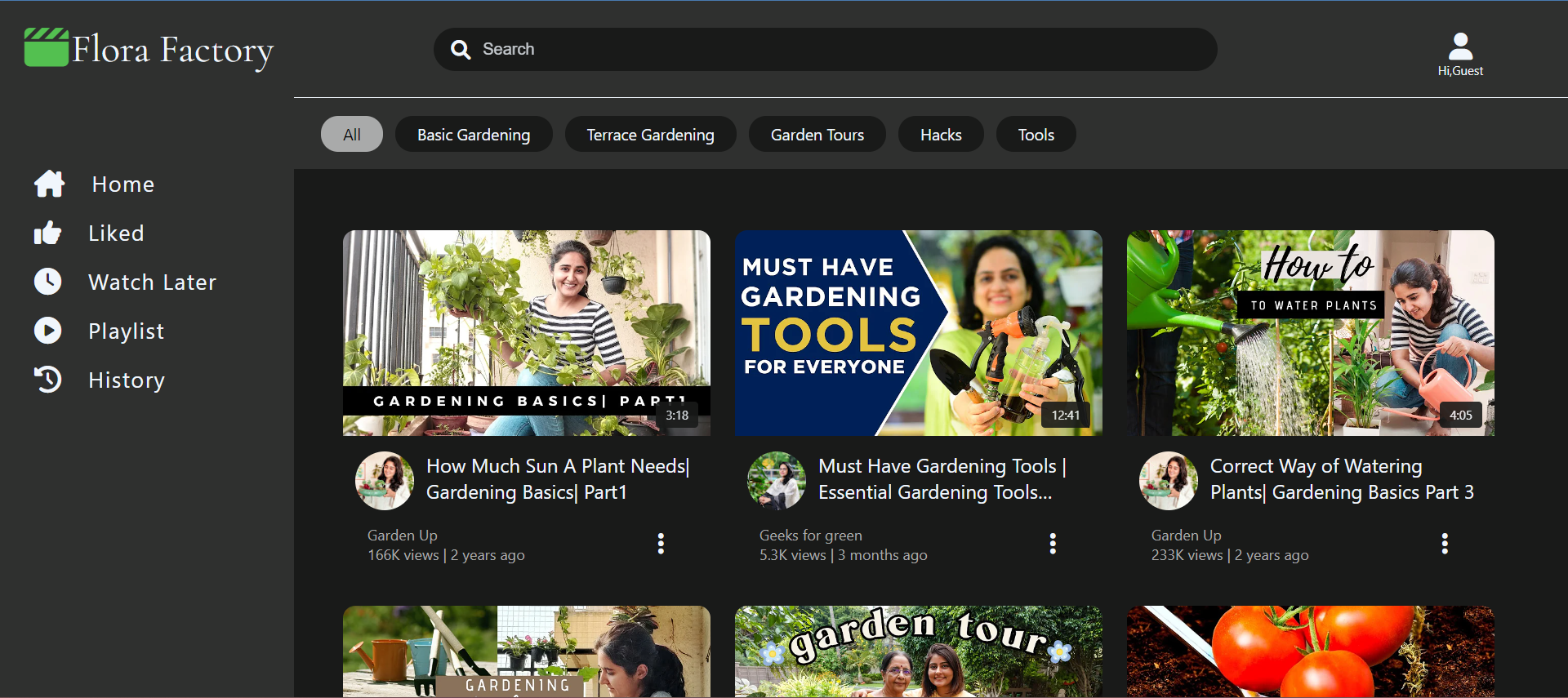Click the 3:18 duration badge
1568x698 pixels.
click(677, 415)
